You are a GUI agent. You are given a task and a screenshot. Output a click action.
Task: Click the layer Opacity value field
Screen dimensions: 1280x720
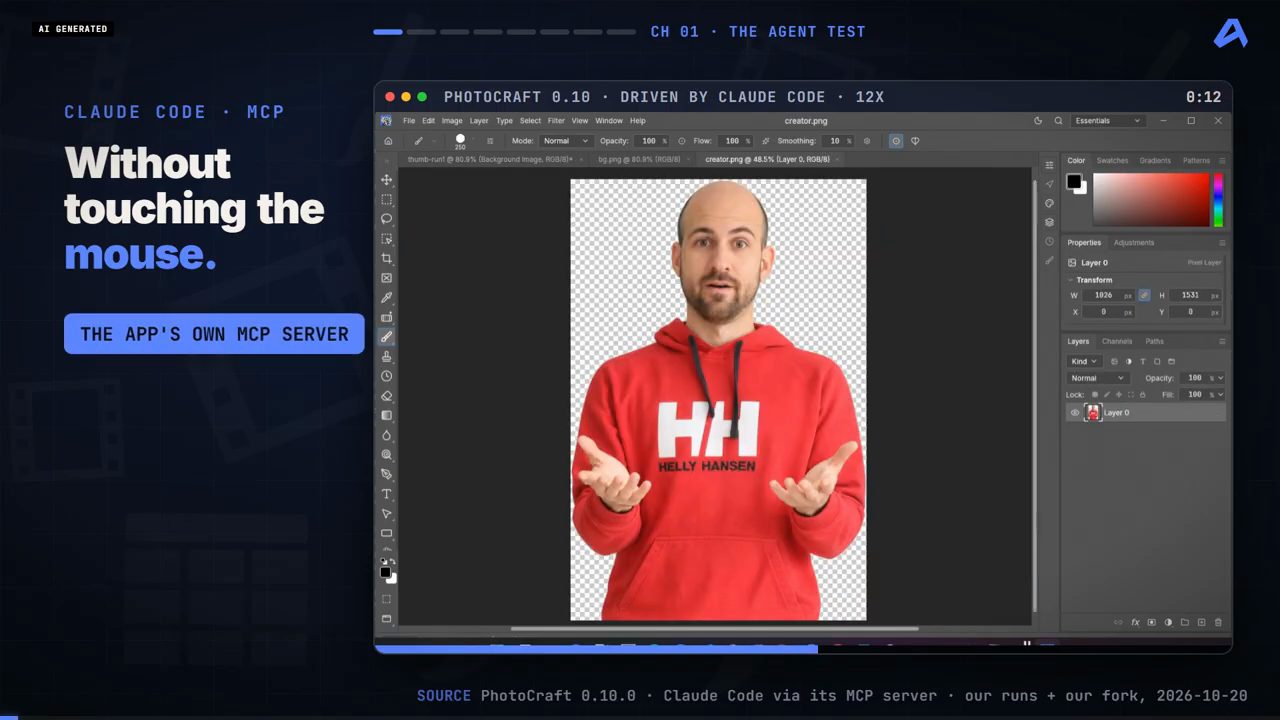pyautogui.click(x=1194, y=378)
